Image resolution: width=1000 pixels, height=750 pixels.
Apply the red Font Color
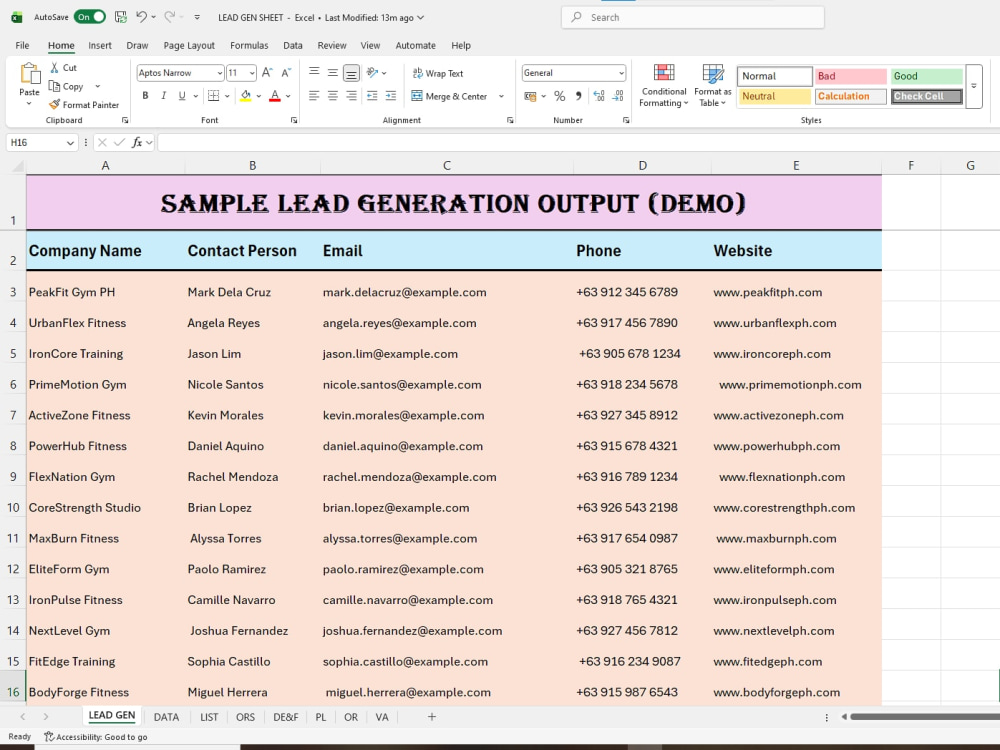coord(275,96)
